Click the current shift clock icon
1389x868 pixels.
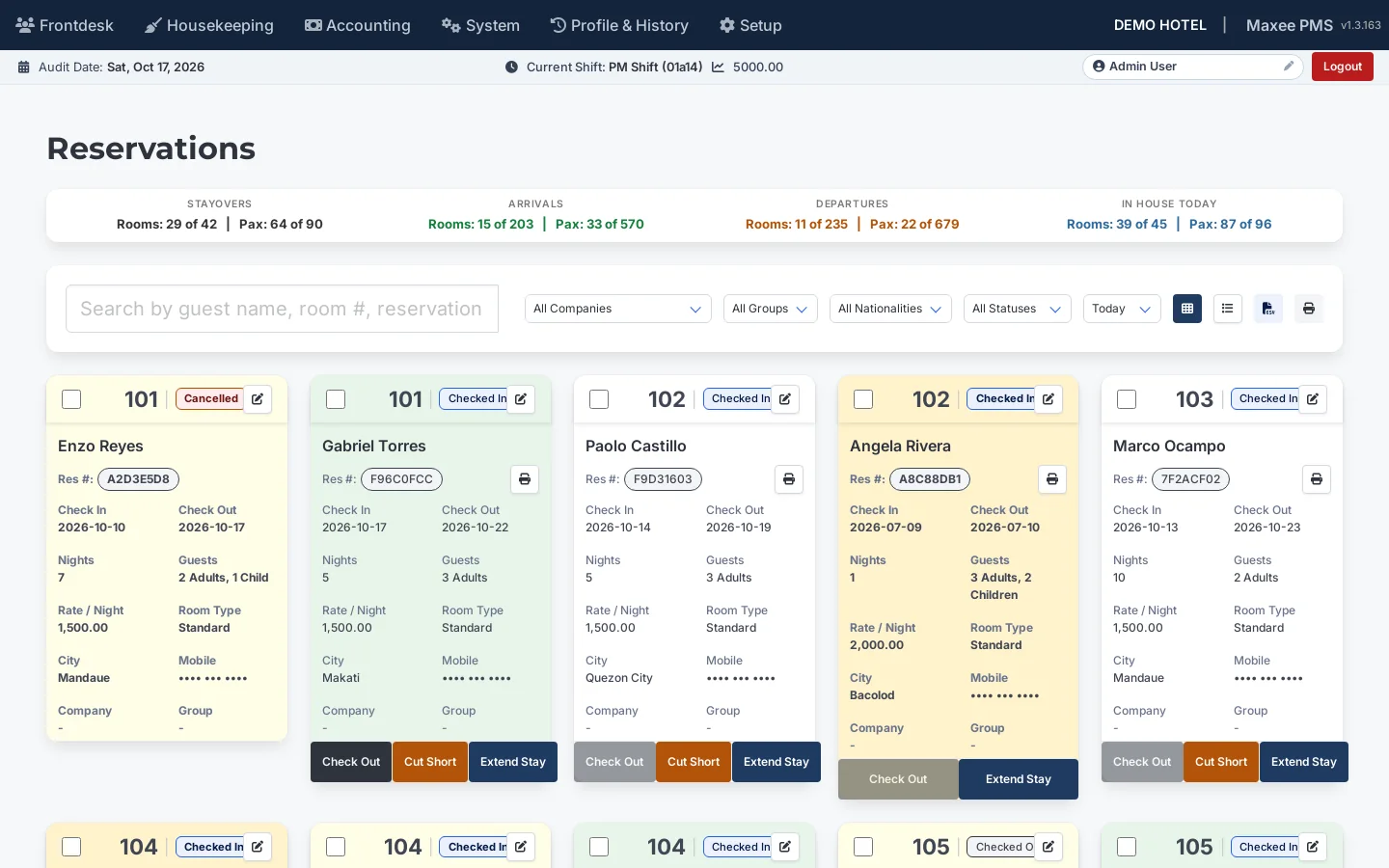tap(511, 68)
